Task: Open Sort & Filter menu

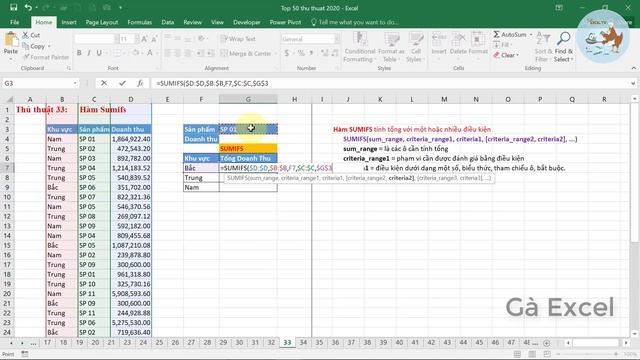Action: (x=543, y=47)
